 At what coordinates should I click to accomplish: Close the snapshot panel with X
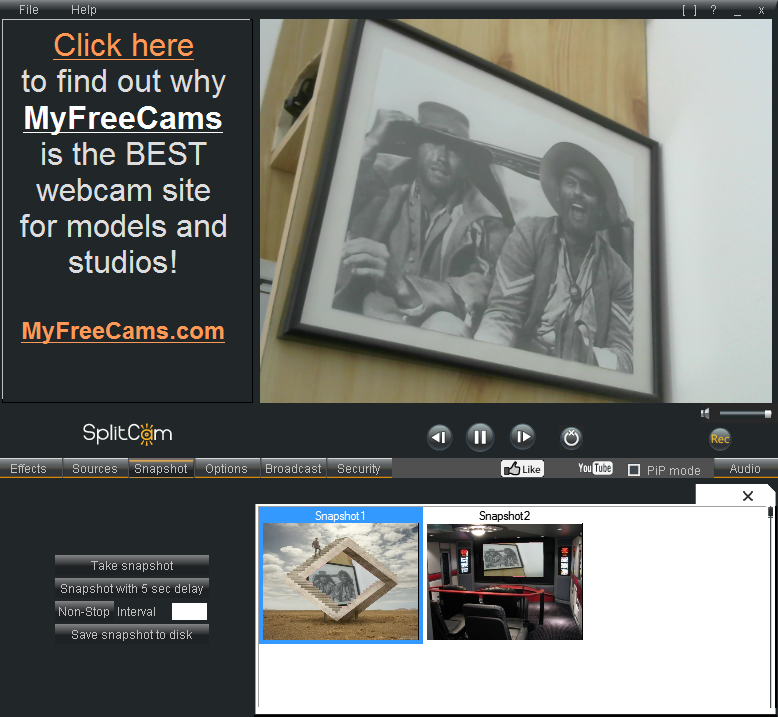[748, 496]
